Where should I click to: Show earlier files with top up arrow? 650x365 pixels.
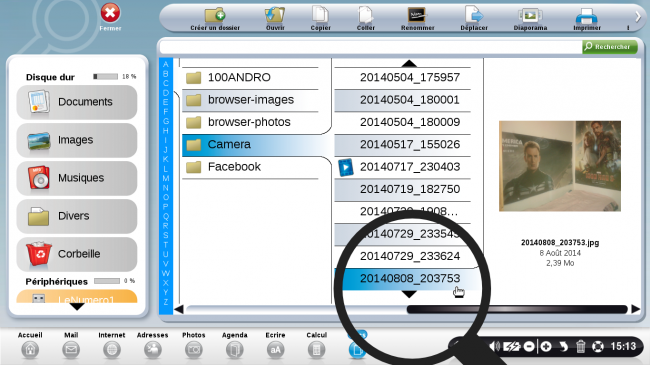[409, 63]
